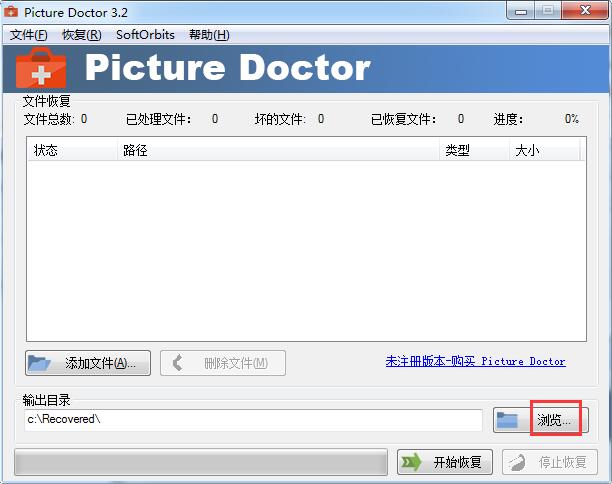
Task: Click the red first-aid kit logo in the banner
Action: [41, 68]
